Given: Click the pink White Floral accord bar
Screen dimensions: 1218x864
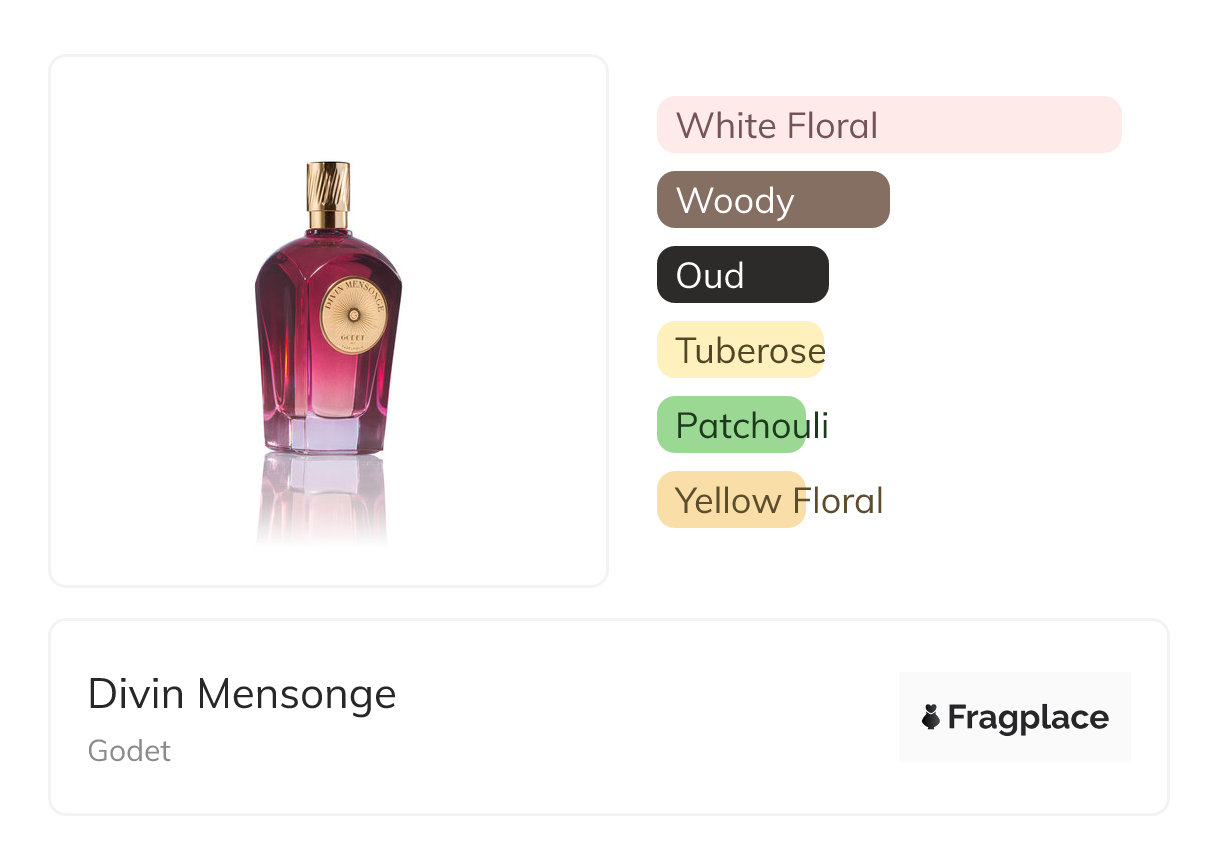Looking at the screenshot, I should [888, 125].
